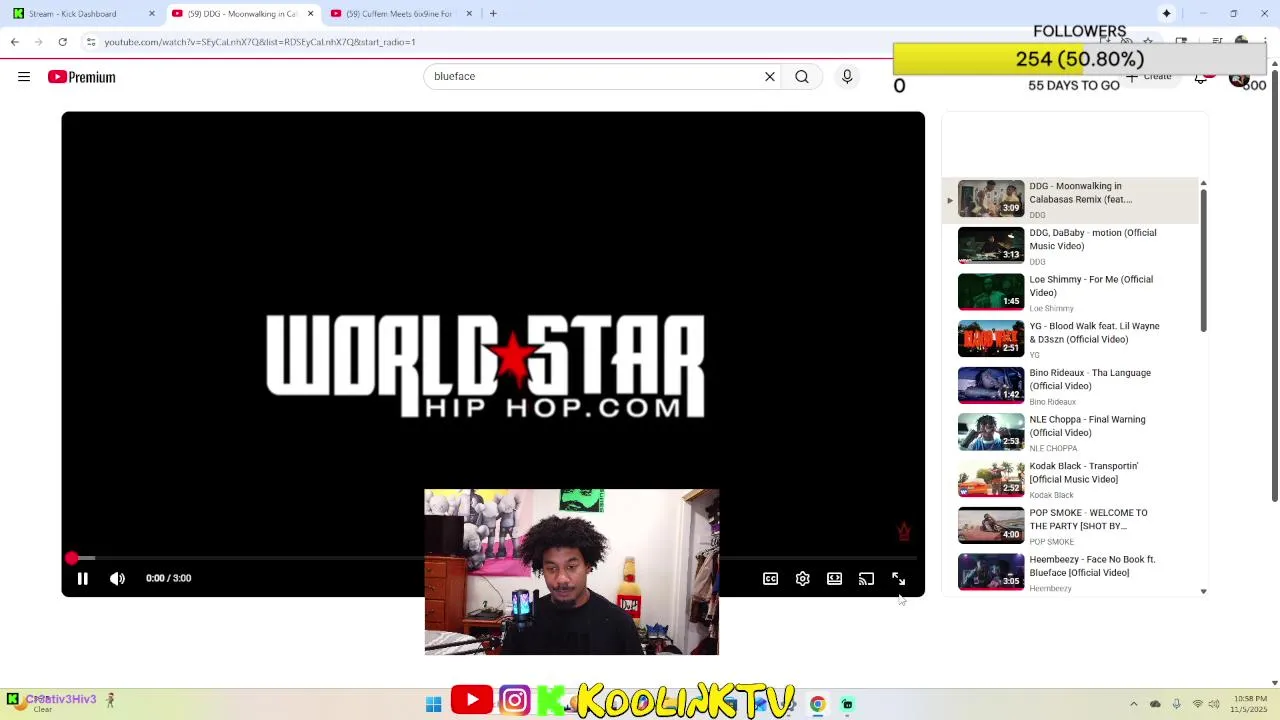Open the YouTube hamburger guide menu

click(24, 77)
